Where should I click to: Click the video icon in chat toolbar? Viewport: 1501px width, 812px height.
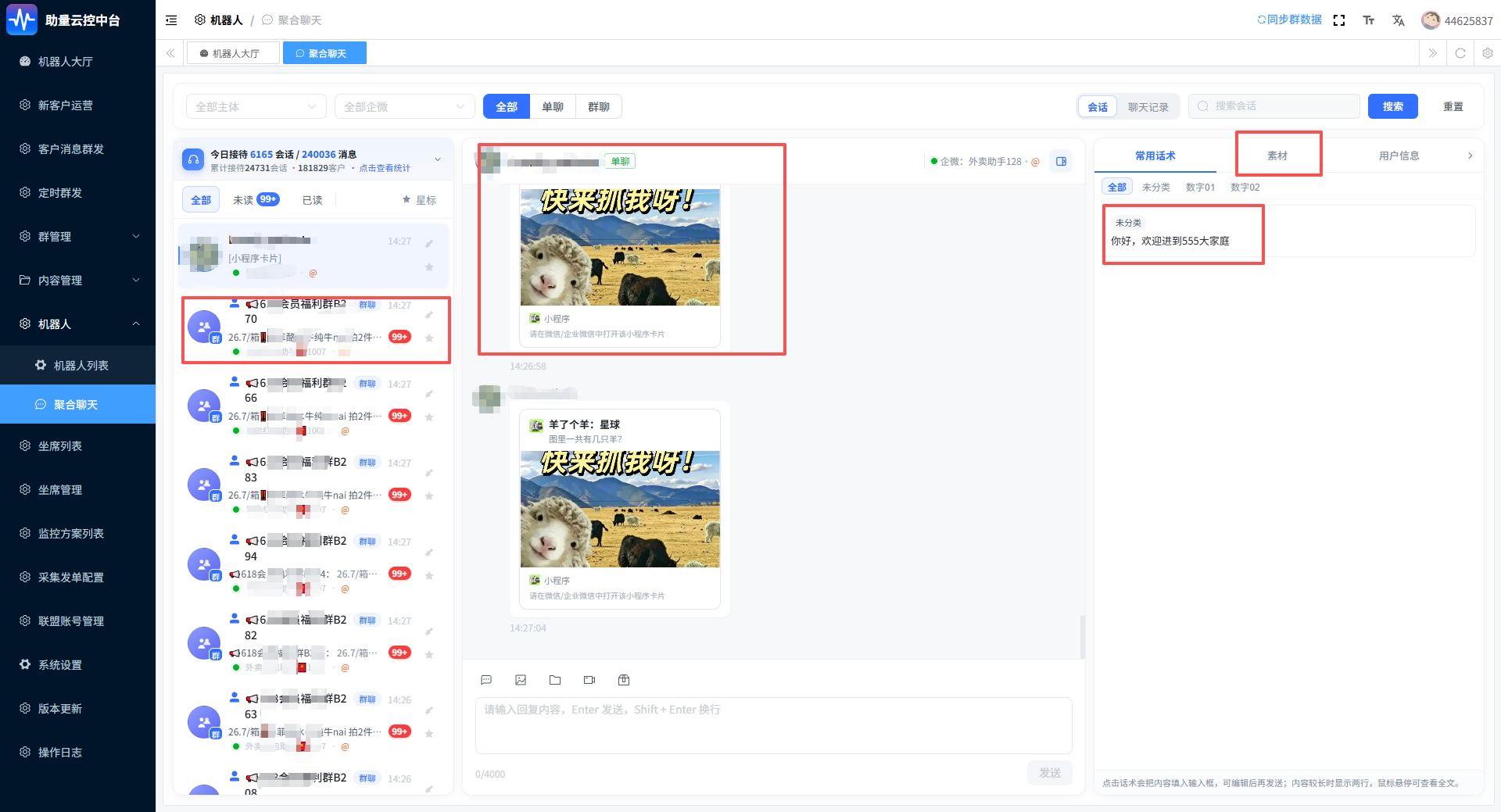(589, 680)
